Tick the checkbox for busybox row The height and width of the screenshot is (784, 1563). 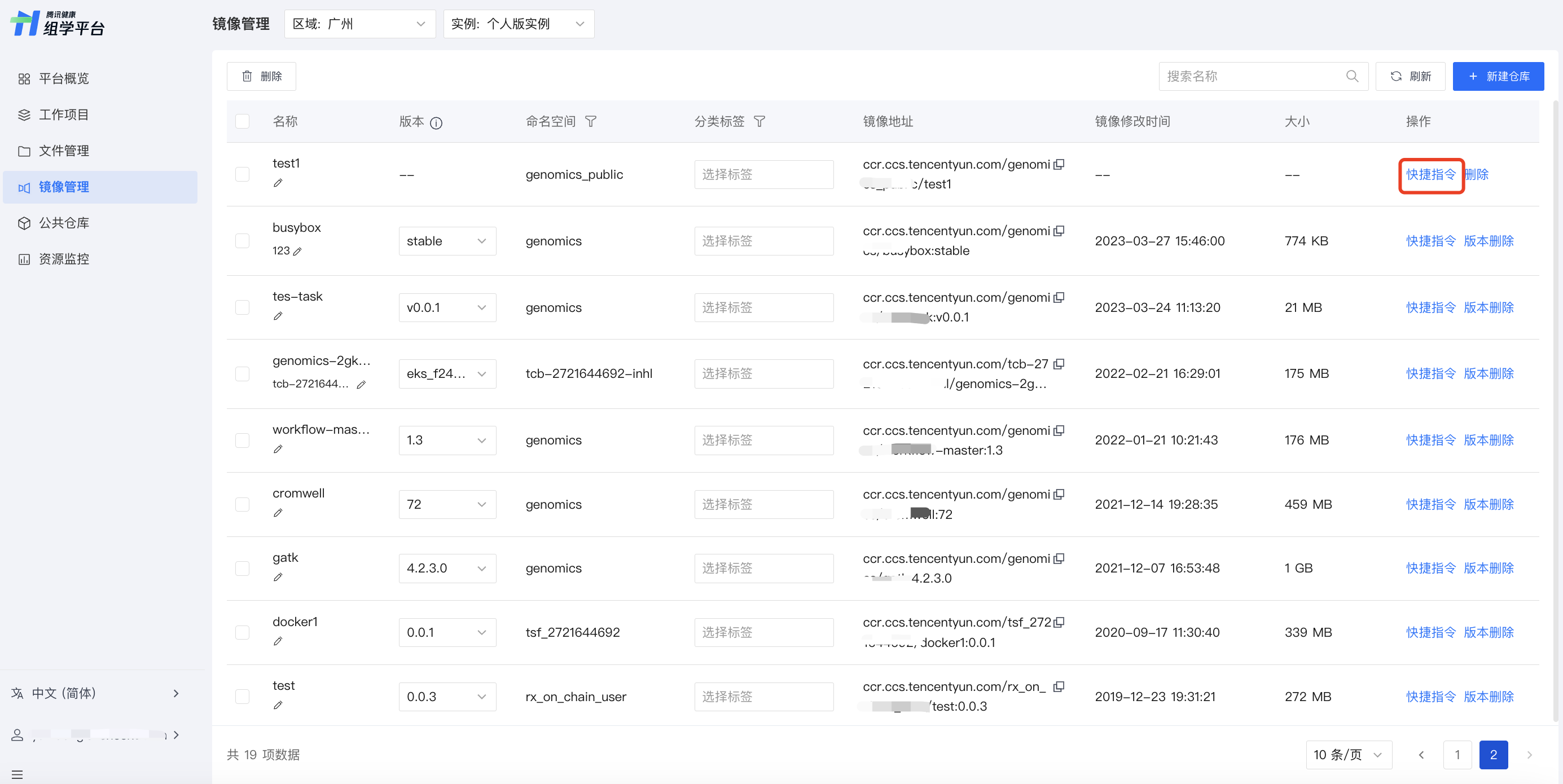click(x=242, y=241)
